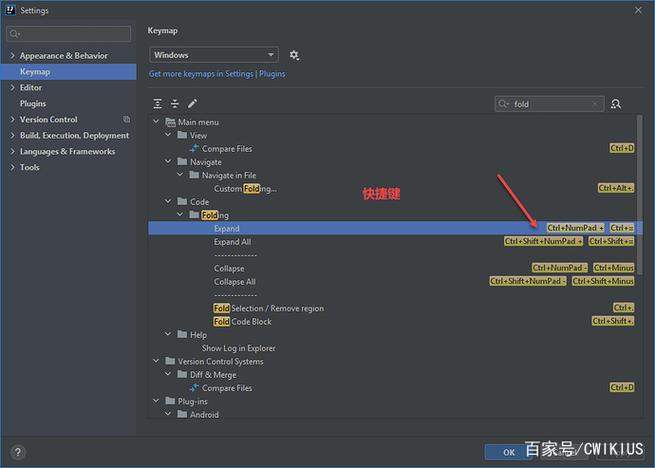Viewport: 655px width, 468px height.
Task: Click the Ctrl+Alt+. shortcut badge
Action: tap(616, 188)
